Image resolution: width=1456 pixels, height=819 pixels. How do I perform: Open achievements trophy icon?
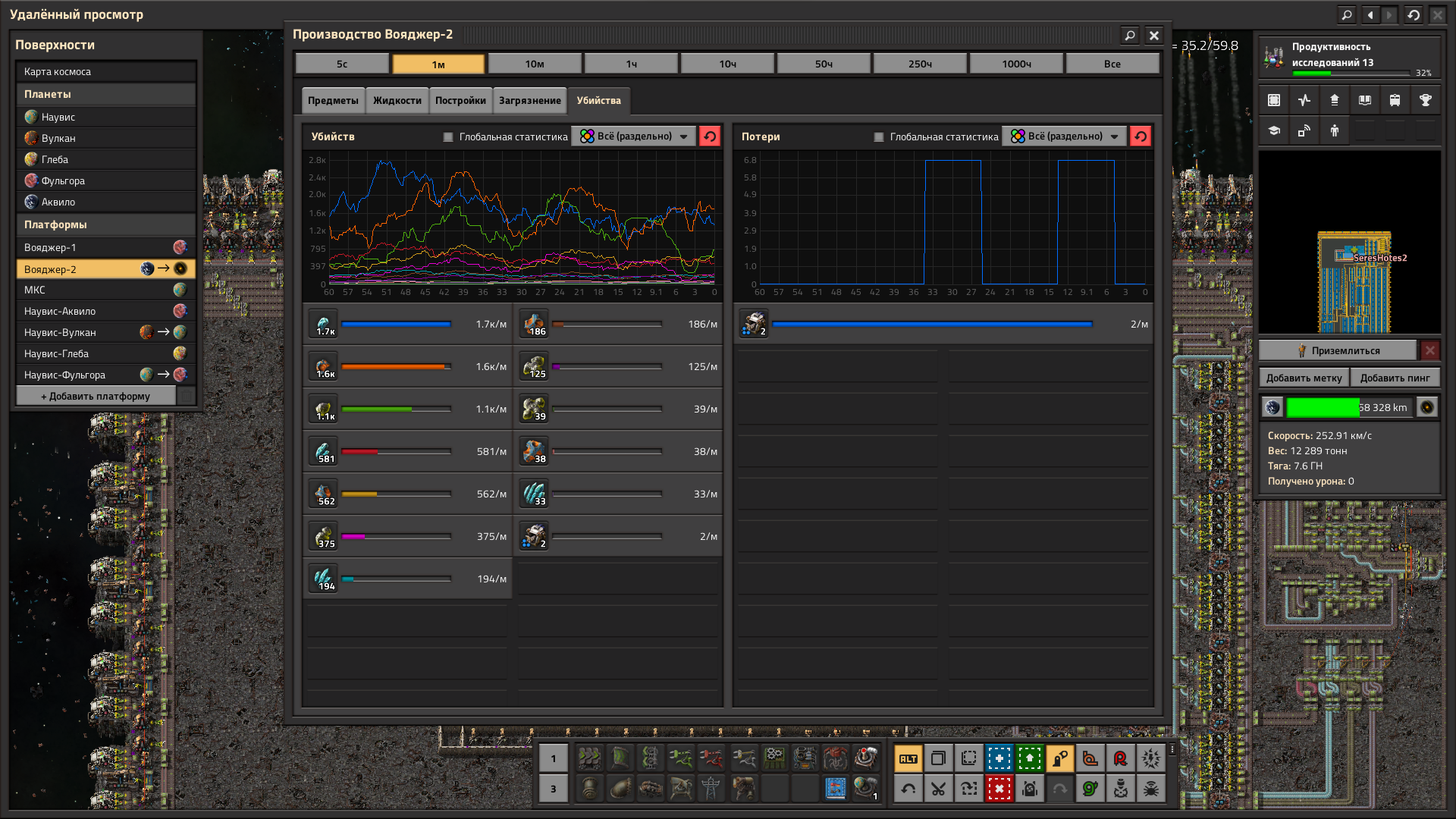click(1426, 100)
